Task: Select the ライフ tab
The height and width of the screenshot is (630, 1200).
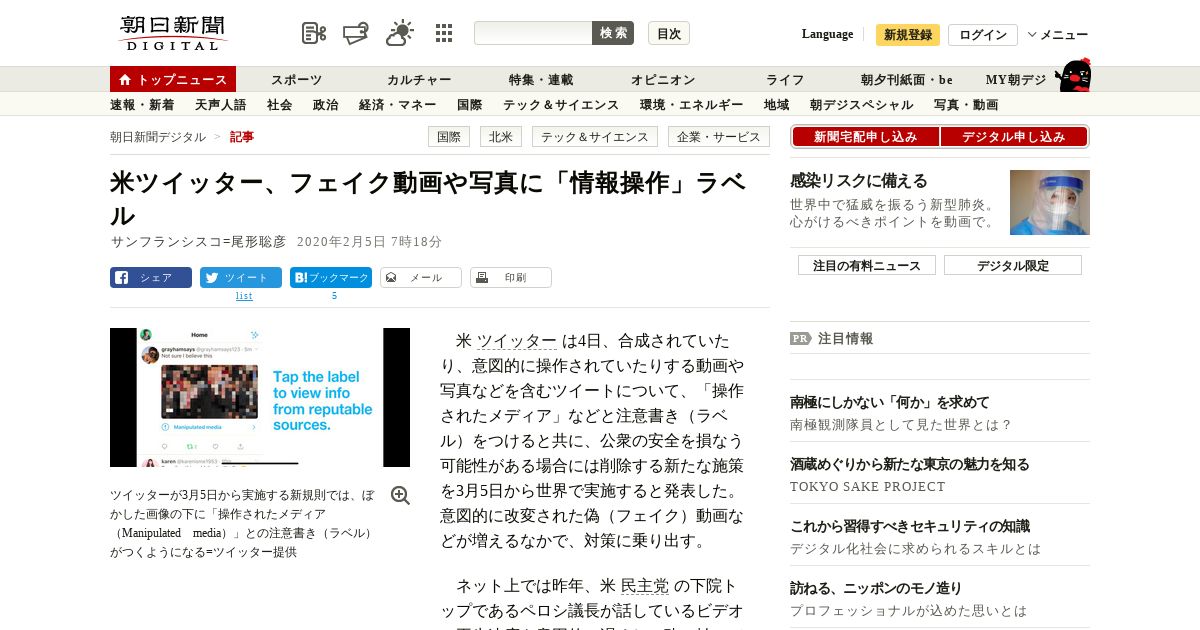Action: pyautogui.click(x=785, y=80)
